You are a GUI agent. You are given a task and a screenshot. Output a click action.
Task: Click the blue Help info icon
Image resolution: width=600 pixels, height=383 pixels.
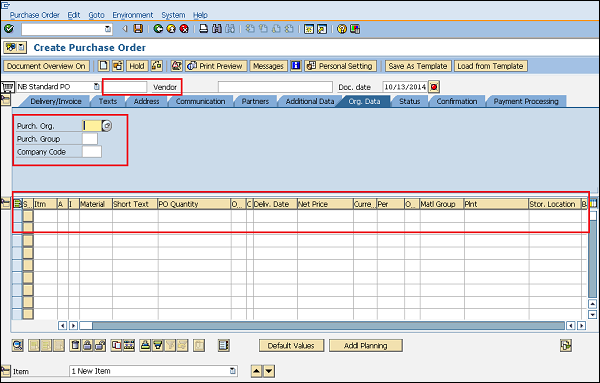(x=296, y=66)
